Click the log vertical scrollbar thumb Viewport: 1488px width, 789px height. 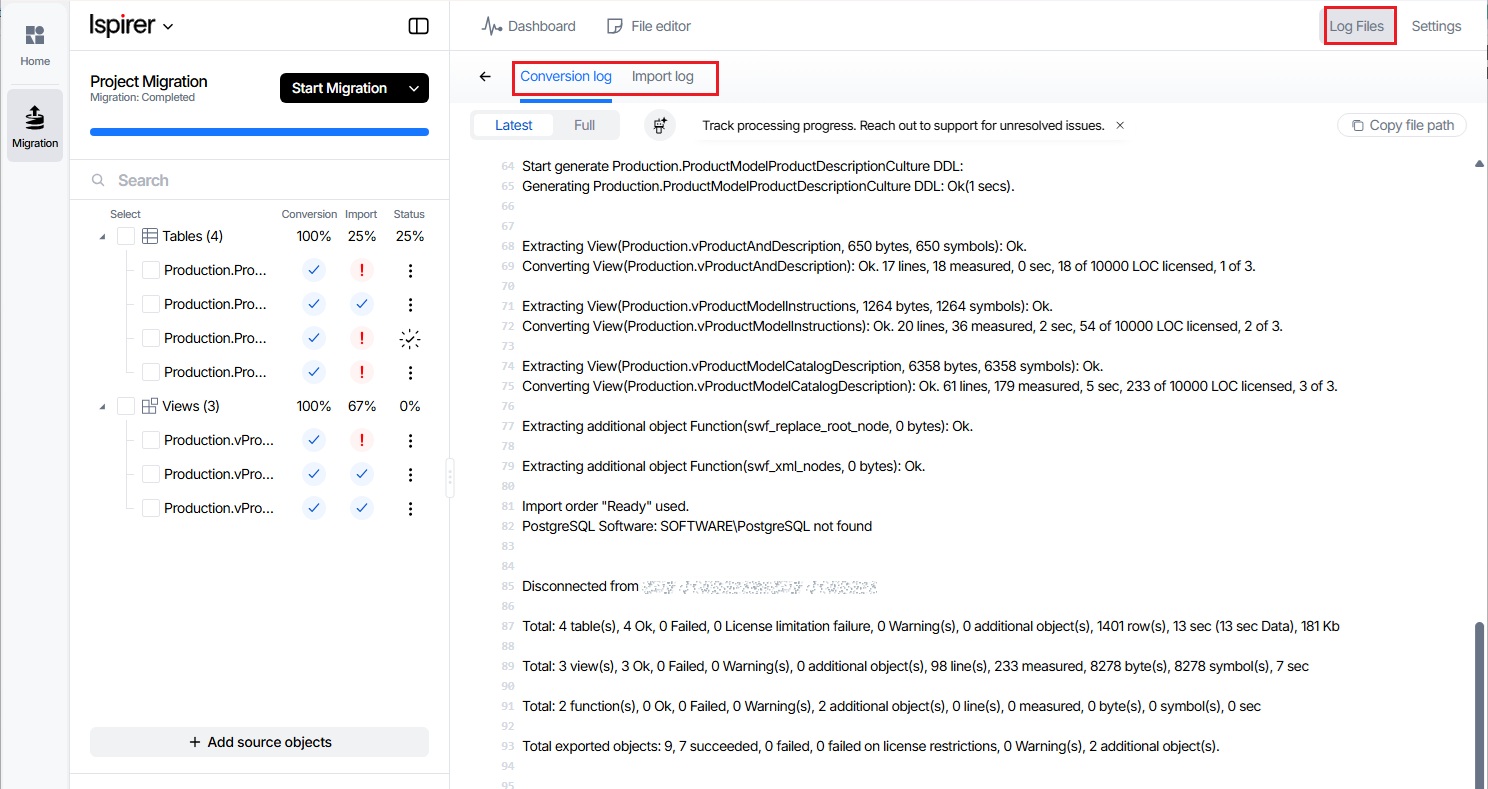click(1479, 700)
